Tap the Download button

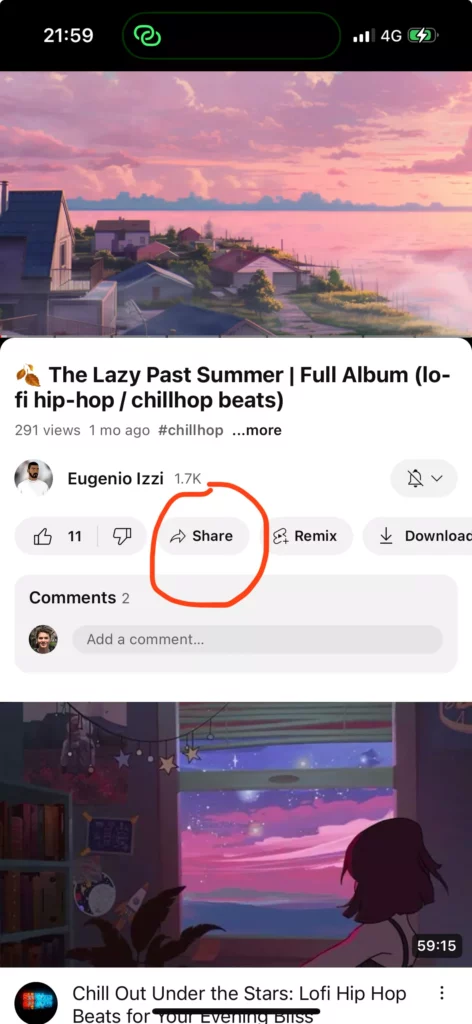[418, 536]
